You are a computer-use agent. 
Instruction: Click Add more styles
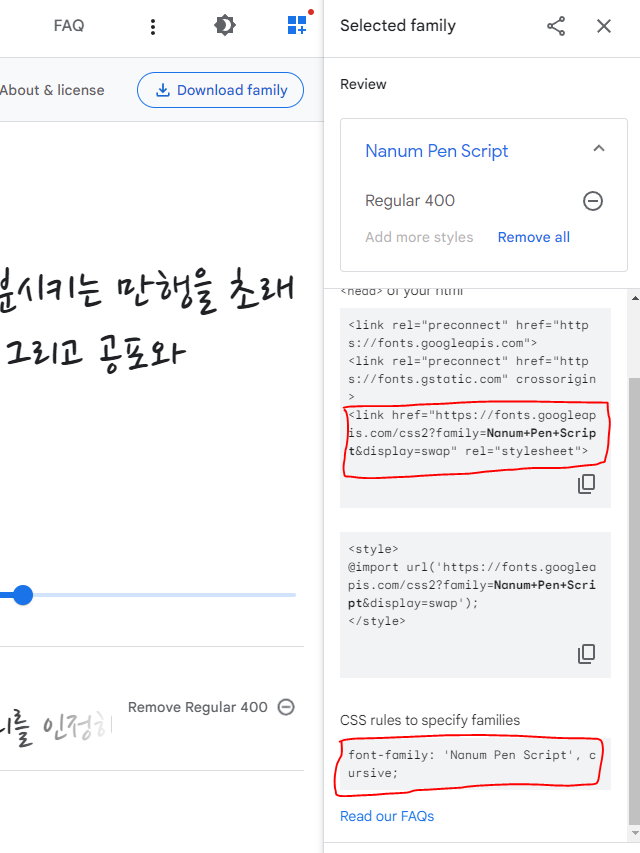click(x=419, y=237)
